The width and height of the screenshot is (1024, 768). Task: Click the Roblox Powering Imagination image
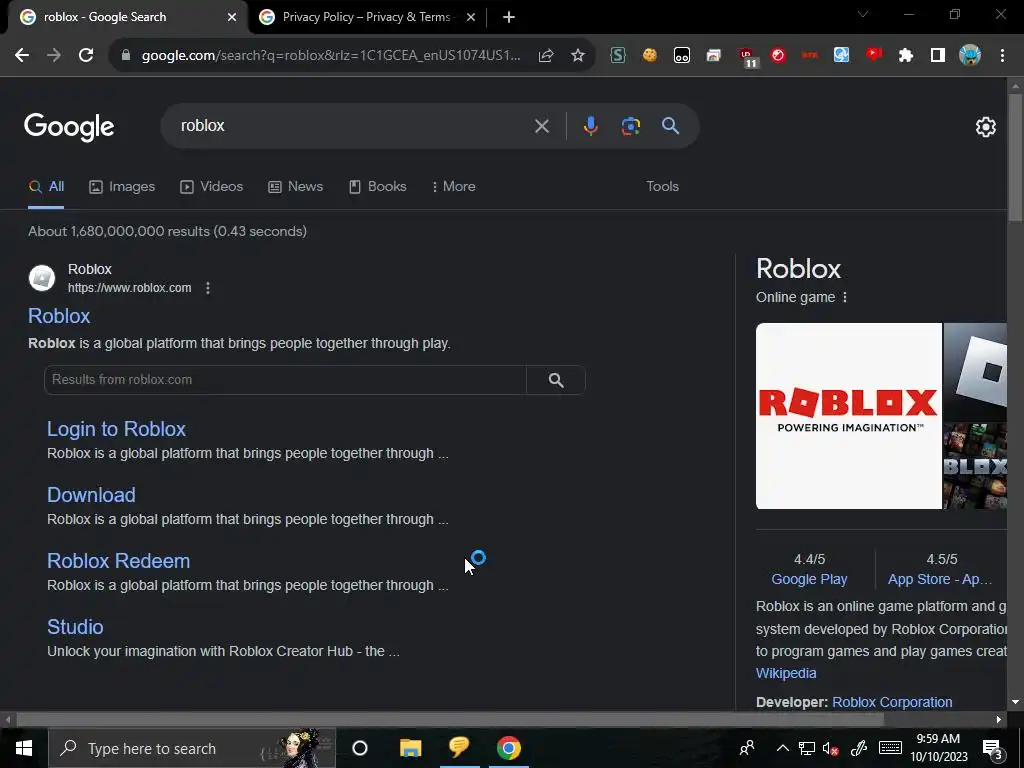point(848,416)
